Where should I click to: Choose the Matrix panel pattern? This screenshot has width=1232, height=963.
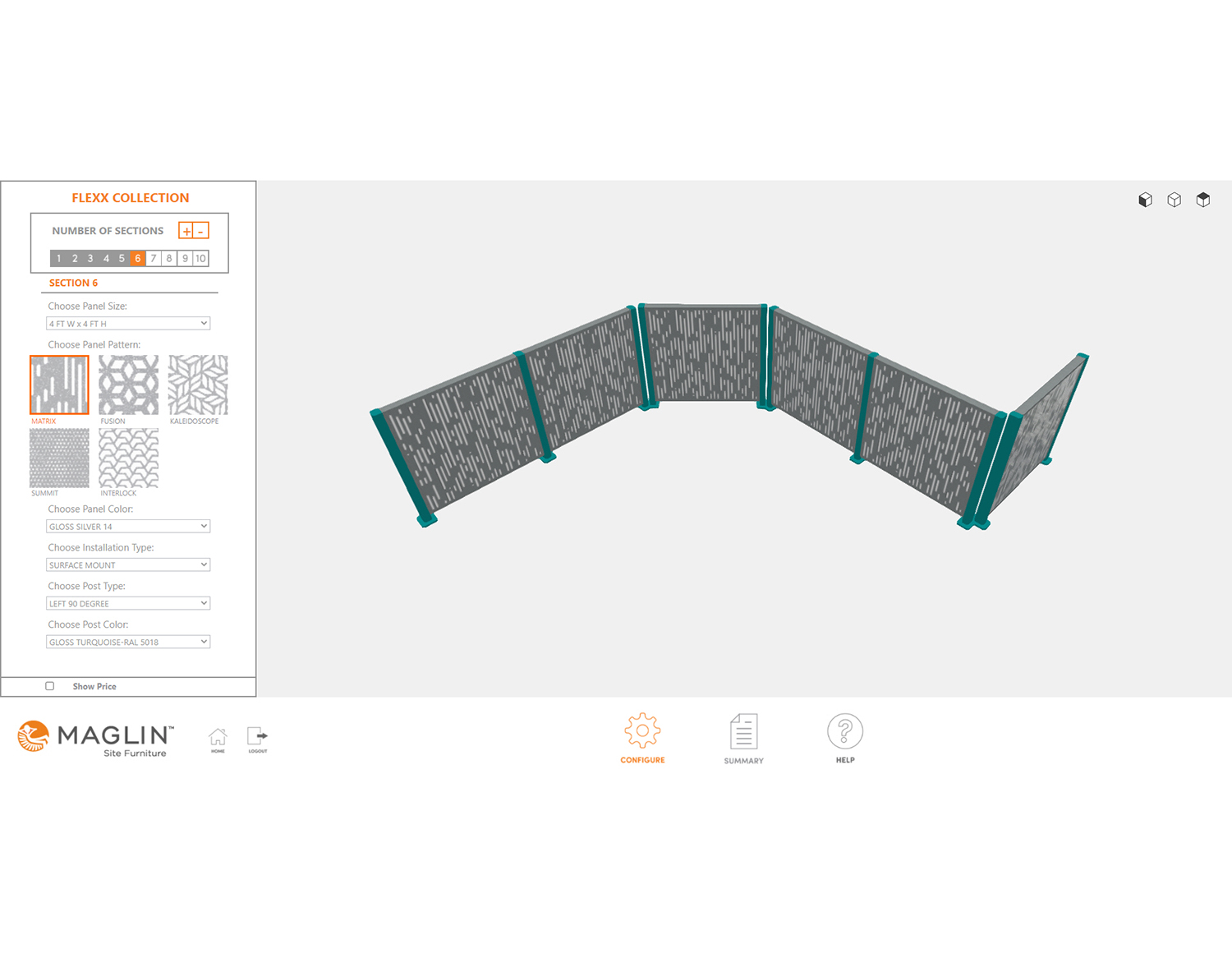(x=59, y=385)
